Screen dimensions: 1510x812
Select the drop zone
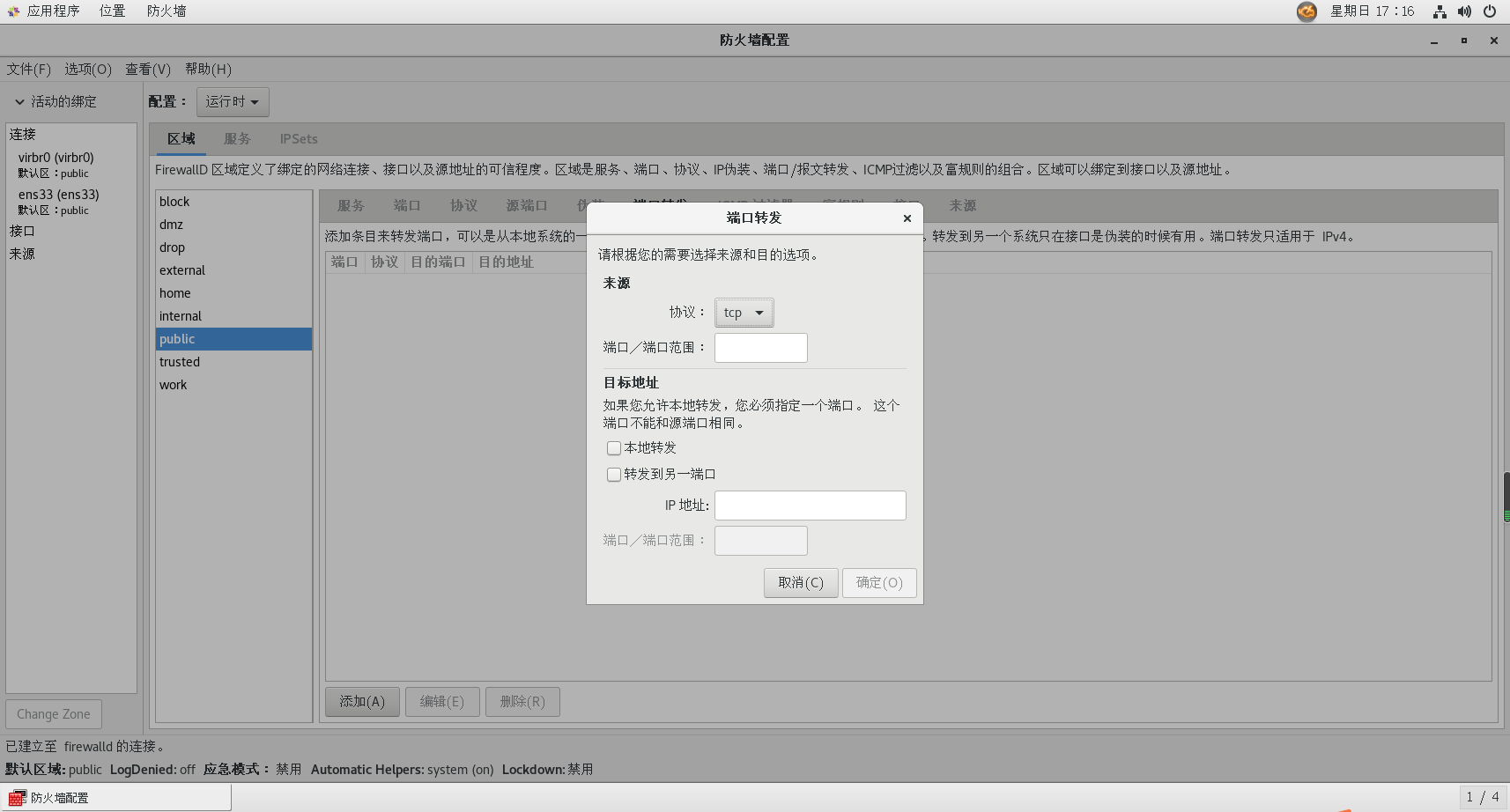pyautogui.click(x=233, y=247)
